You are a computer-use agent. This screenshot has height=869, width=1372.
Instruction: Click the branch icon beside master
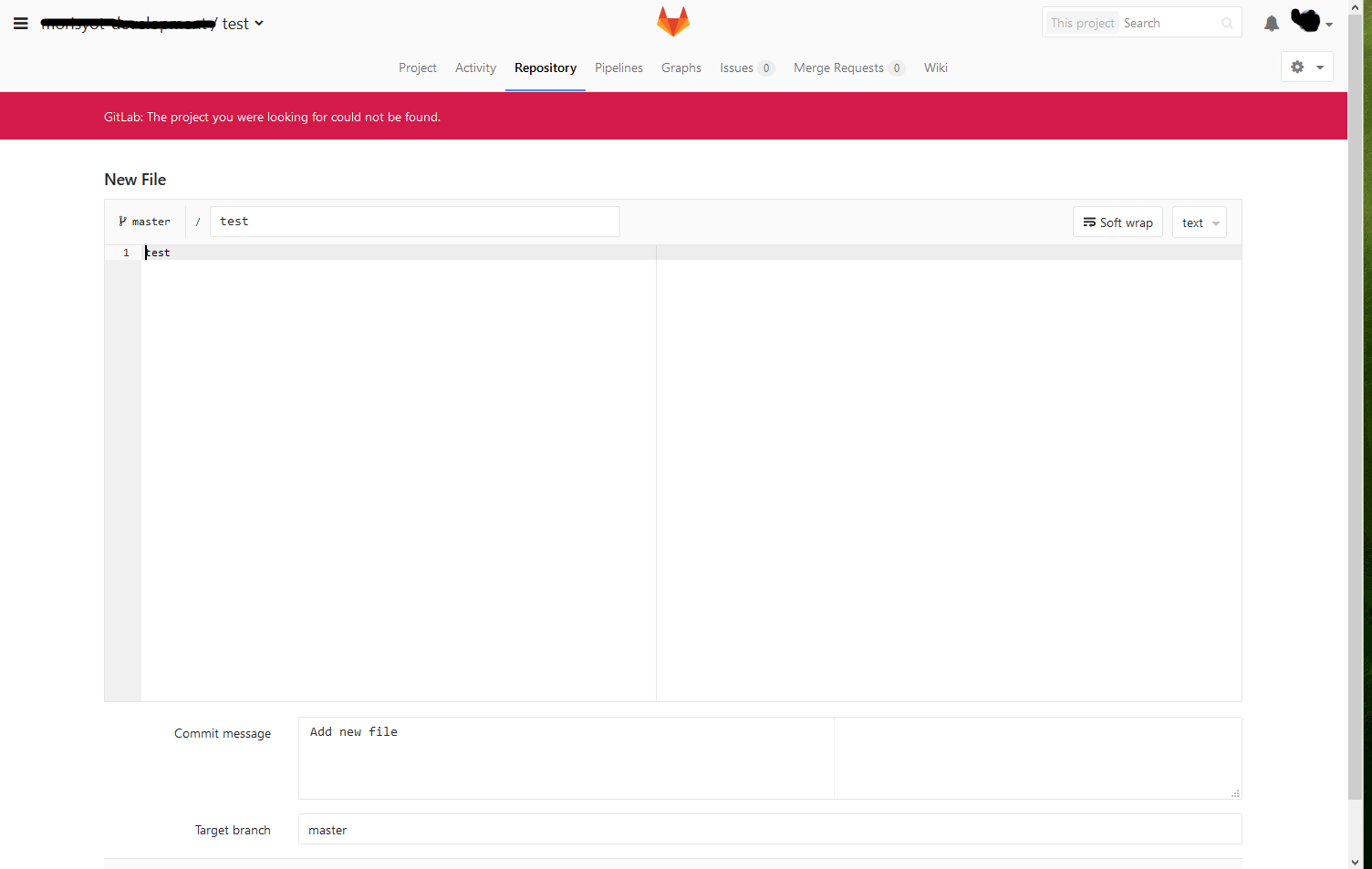pos(122,221)
